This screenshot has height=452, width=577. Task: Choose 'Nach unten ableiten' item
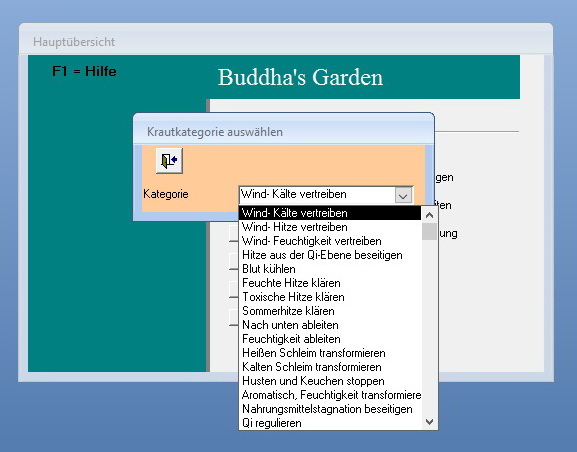coord(330,325)
